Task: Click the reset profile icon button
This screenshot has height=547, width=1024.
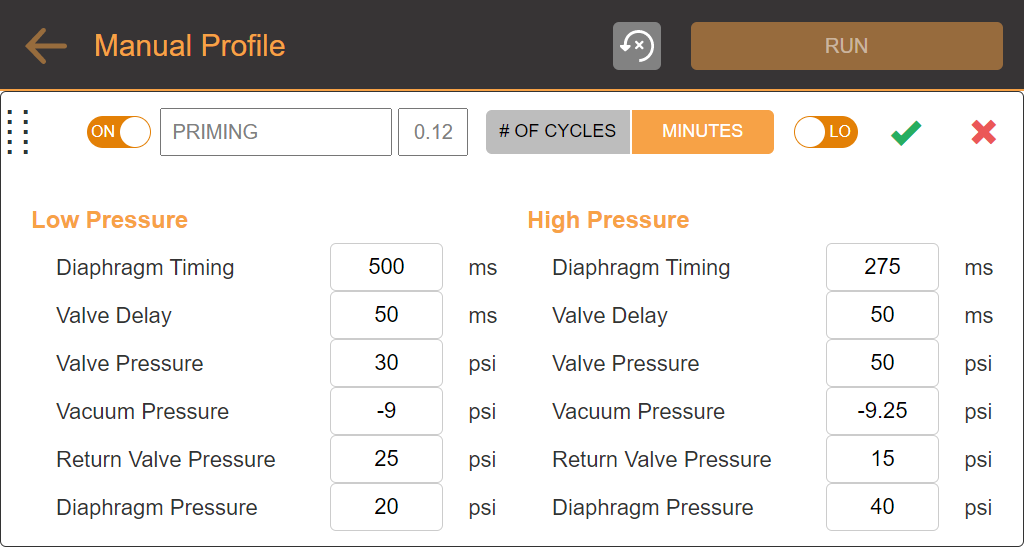Action: (637, 46)
